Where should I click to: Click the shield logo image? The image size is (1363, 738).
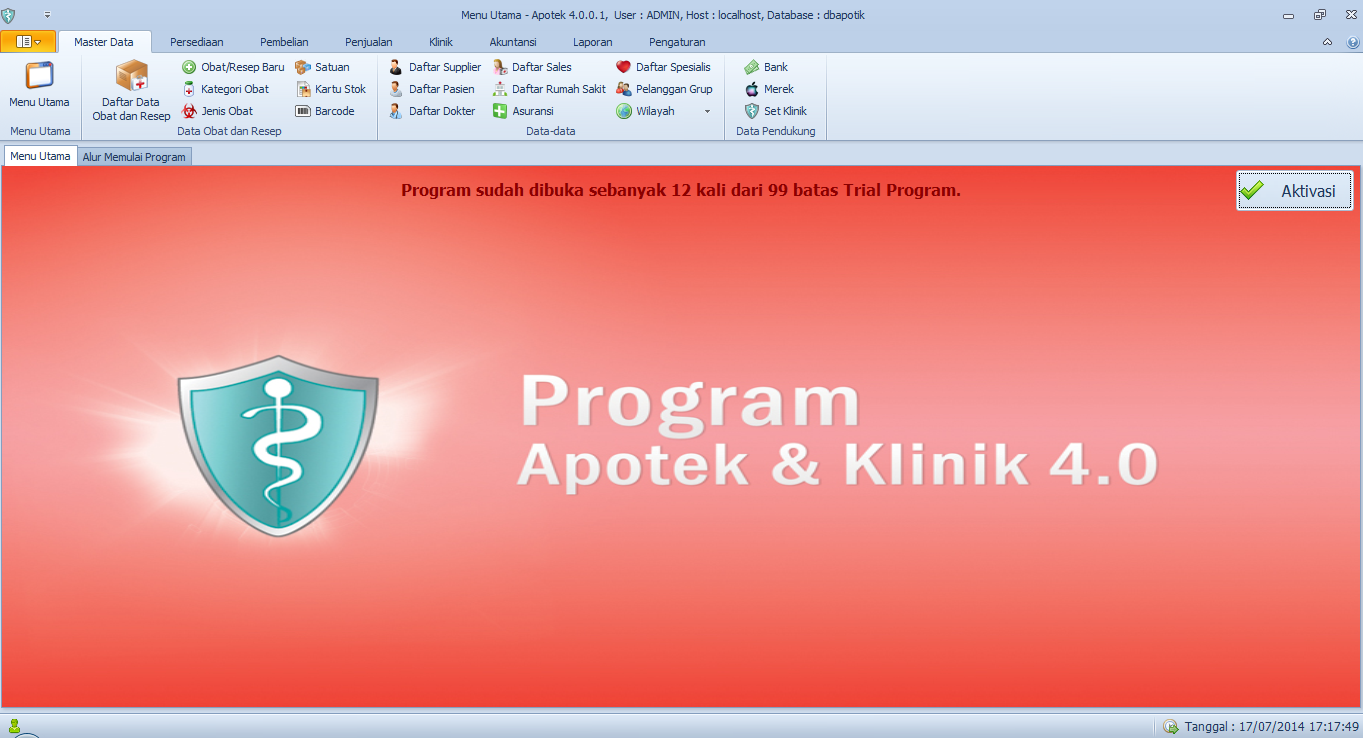tap(278, 445)
